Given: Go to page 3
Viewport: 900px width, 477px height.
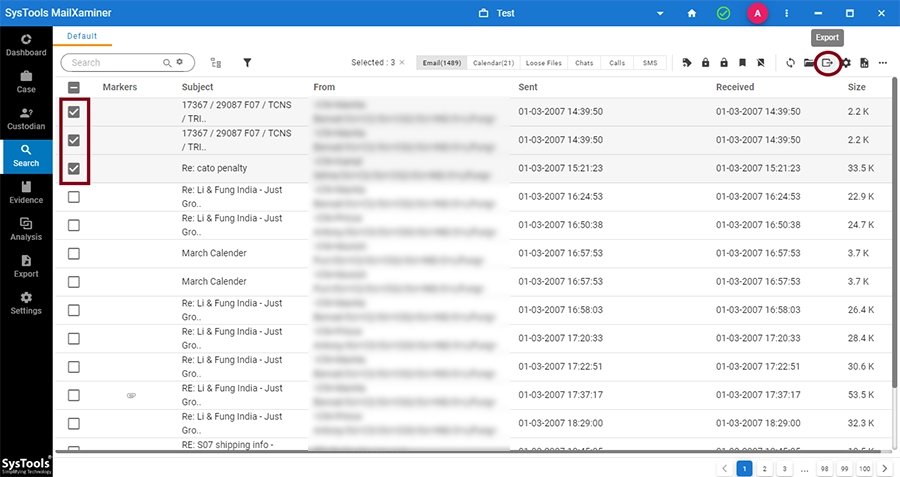Looking at the screenshot, I should pyautogui.click(x=784, y=468).
